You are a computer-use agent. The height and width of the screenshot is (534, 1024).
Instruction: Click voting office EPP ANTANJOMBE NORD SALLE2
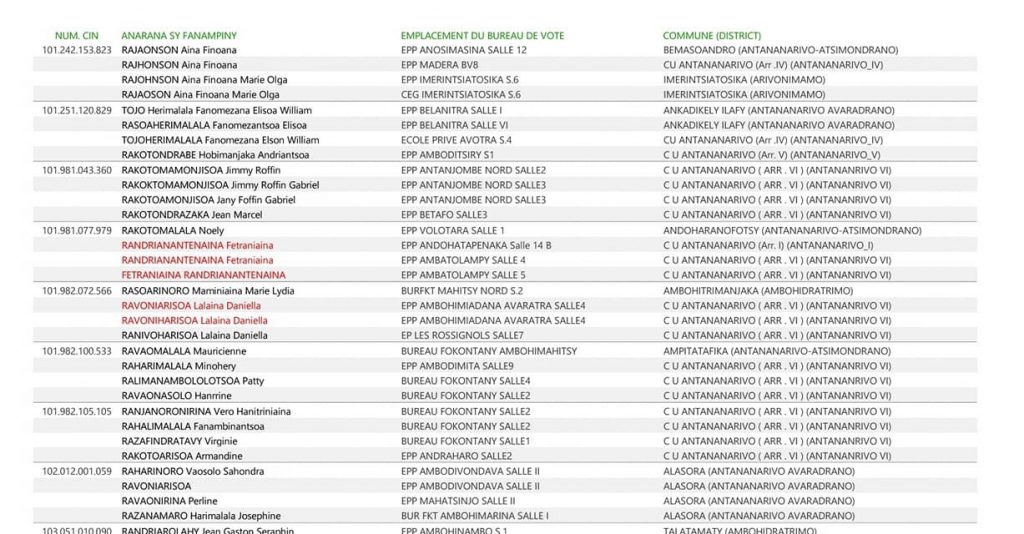pos(473,170)
